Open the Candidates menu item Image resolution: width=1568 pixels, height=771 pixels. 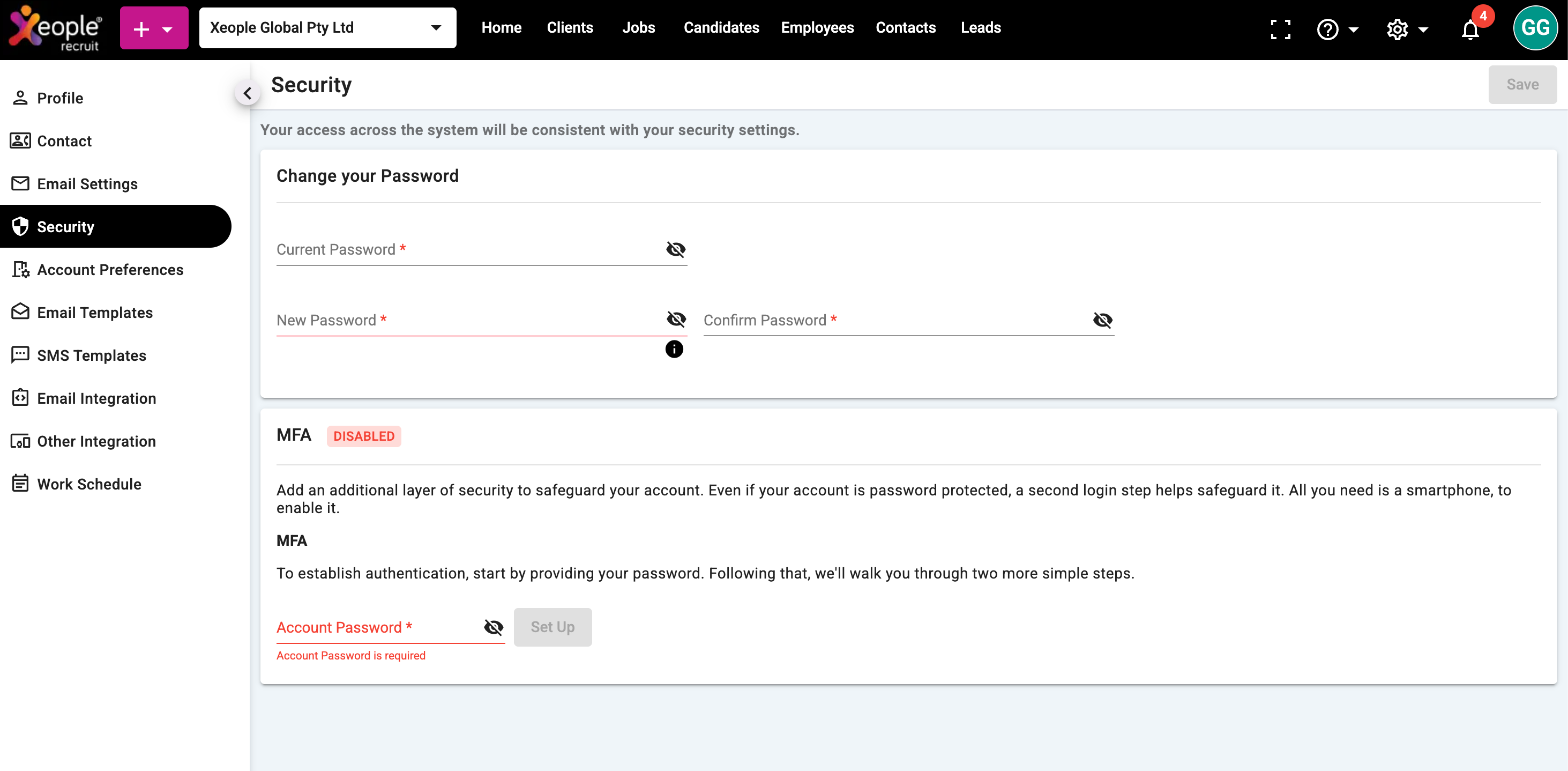click(721, 28)
